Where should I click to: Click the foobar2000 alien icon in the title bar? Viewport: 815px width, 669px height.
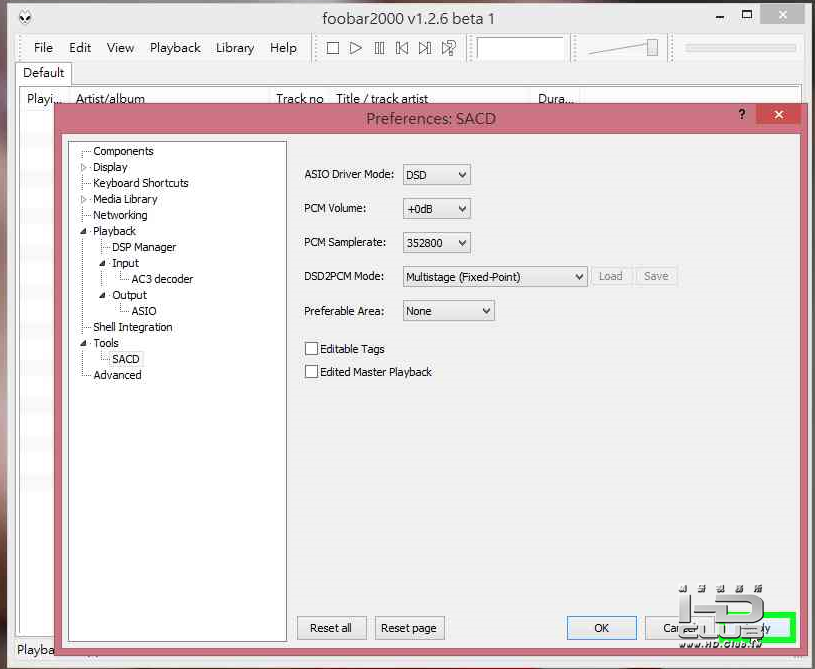coord(25,18)
